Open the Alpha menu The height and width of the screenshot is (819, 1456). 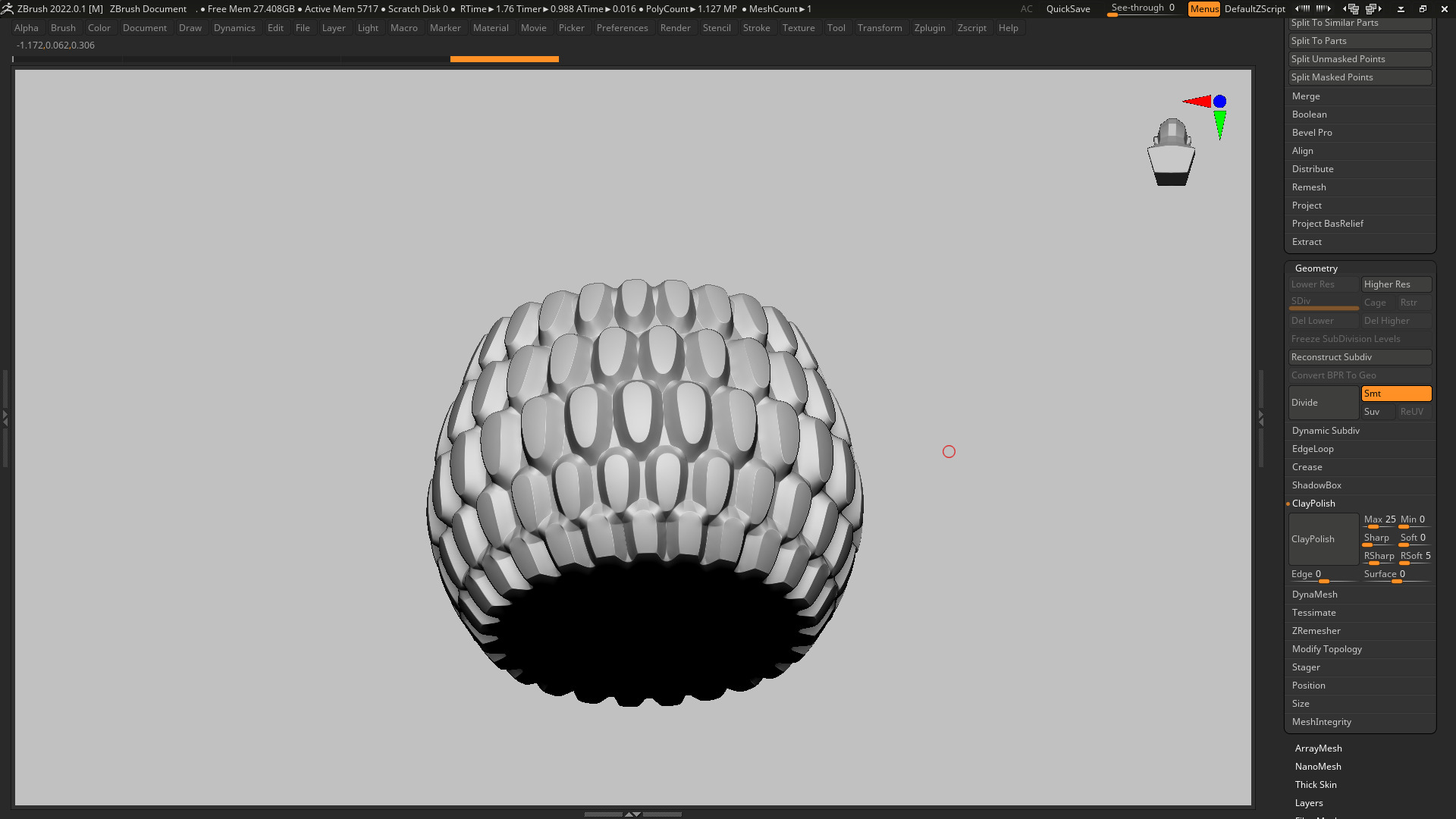[27, 28]
